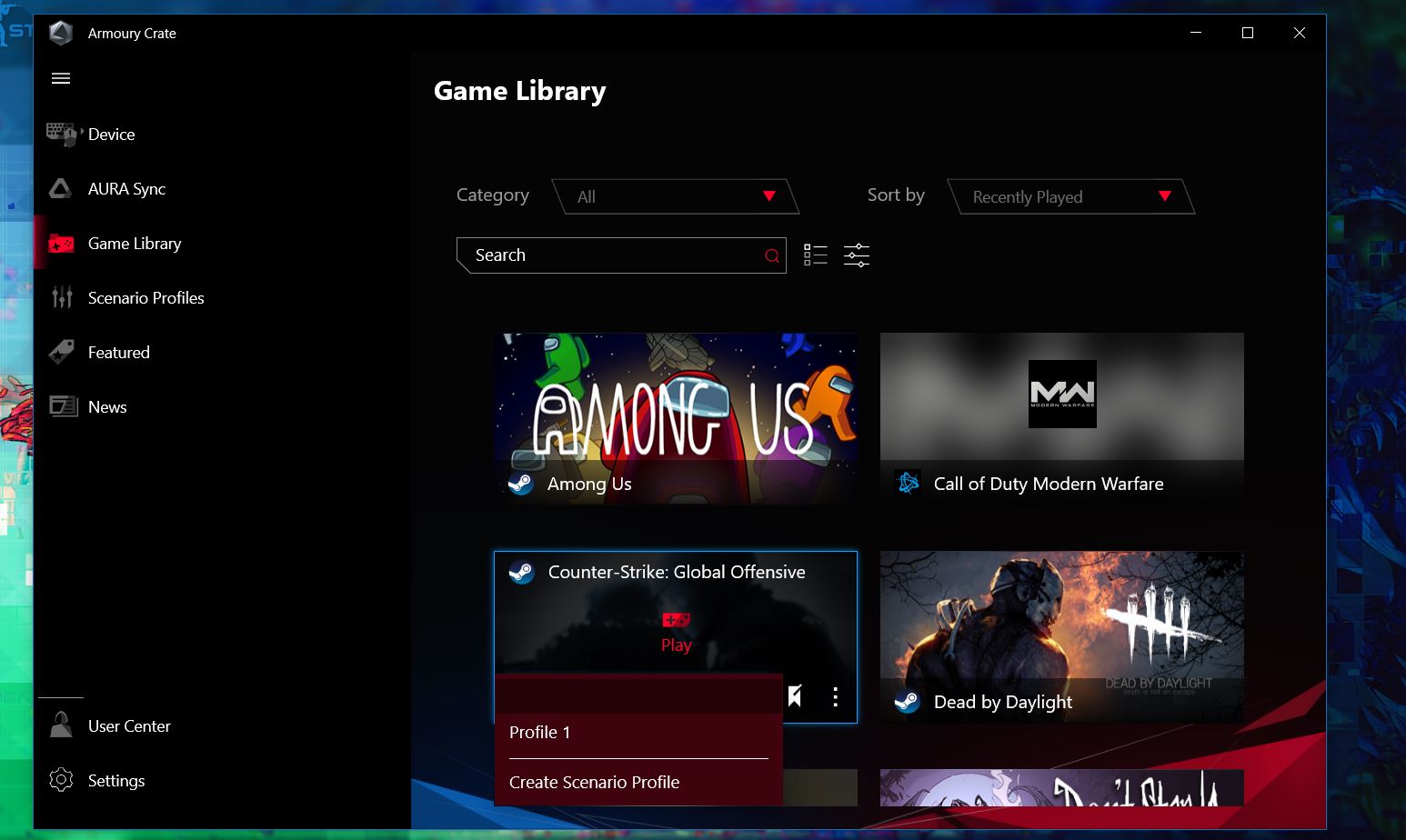Open Settings with the gear icon
Viewport: 1406px width, 840px height.
(x=61, y=780)
